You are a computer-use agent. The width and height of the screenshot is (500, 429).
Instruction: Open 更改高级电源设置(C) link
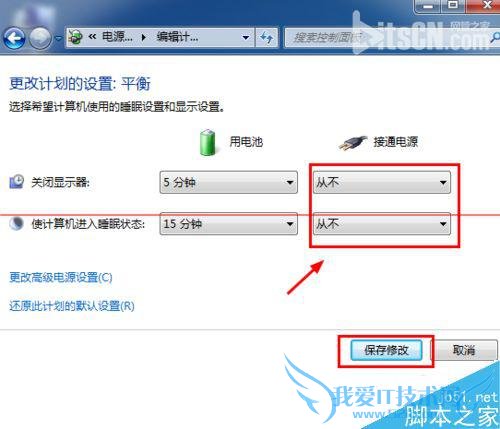(x=61, y=277)
